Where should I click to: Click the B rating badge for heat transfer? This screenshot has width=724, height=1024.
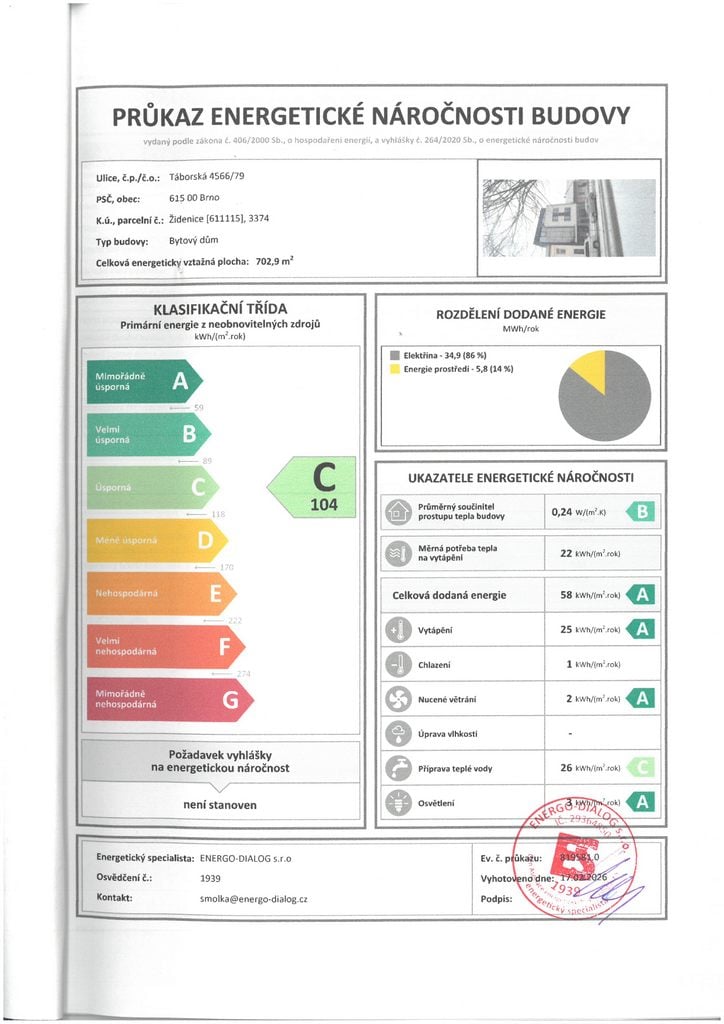click(641, 513)
